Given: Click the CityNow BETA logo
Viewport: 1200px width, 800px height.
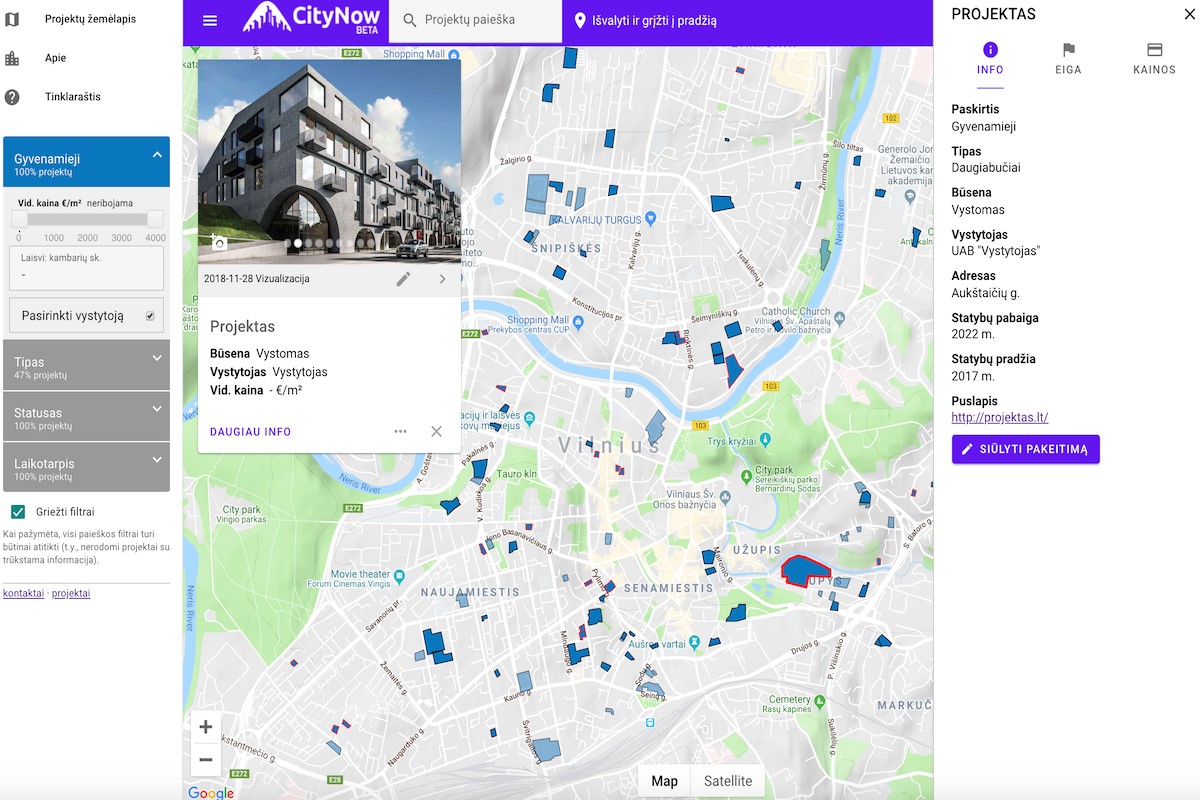Looking at the screenshot, I should point(311,18).
